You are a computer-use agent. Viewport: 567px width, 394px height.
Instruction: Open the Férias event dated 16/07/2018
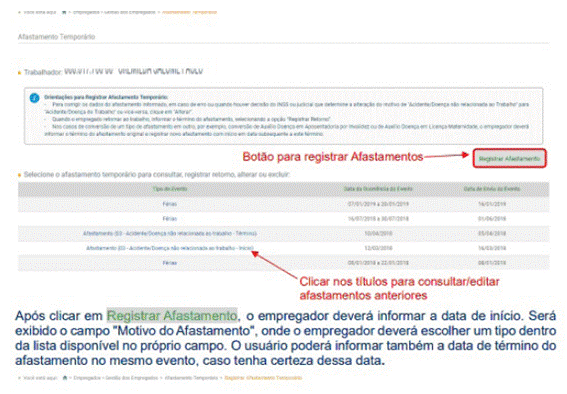[170, 219]
